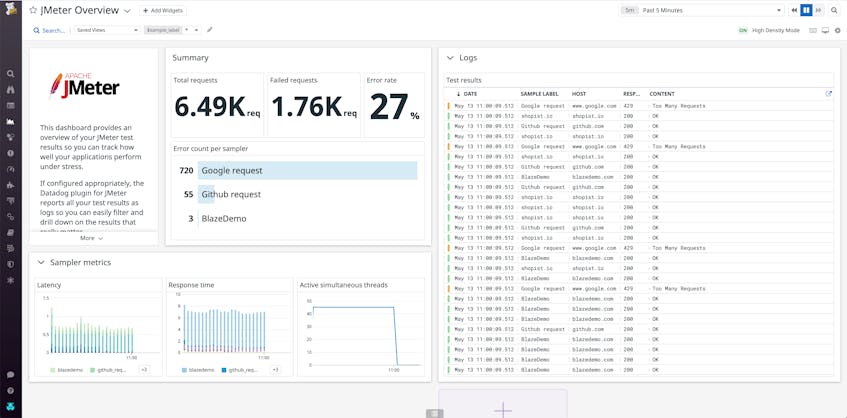847x418 pixels.
Task: Sort logs by DATE column
Action: pos(467,94)
